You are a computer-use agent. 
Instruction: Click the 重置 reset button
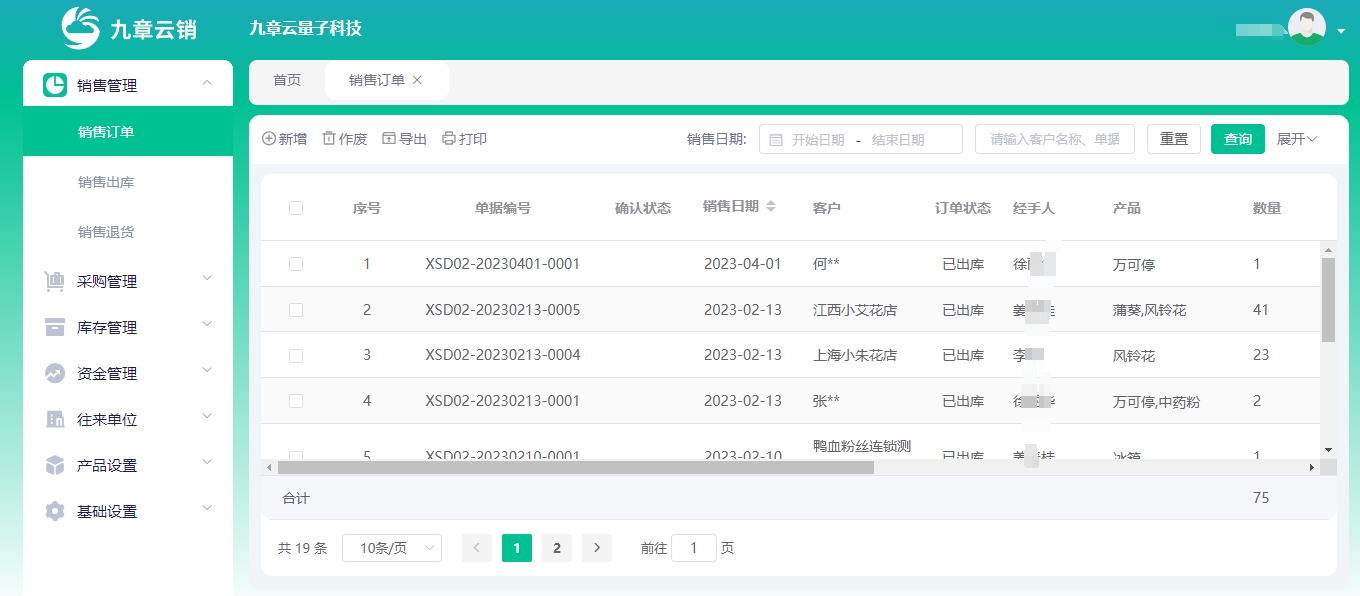[x=1173, y=139]
